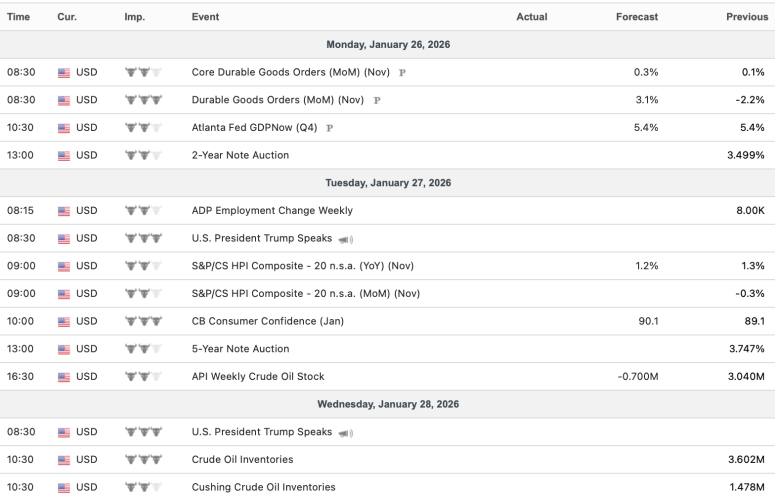Click the bull importance icons for 5-Year Note Auction

[143, 349]
